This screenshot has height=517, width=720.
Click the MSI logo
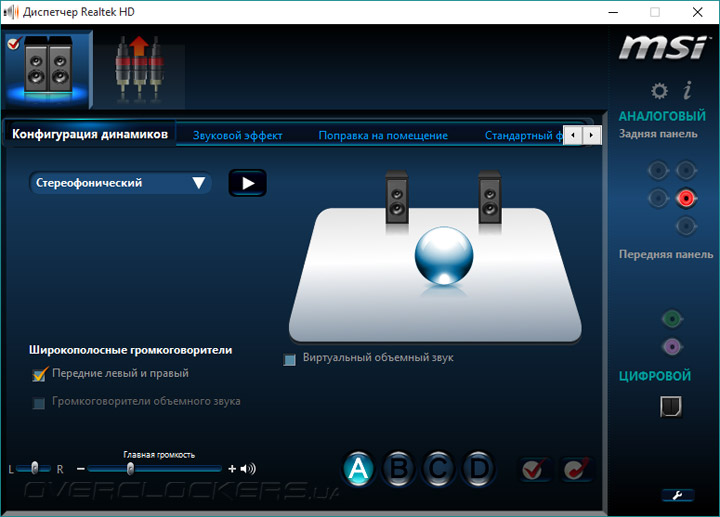point(662,48)
